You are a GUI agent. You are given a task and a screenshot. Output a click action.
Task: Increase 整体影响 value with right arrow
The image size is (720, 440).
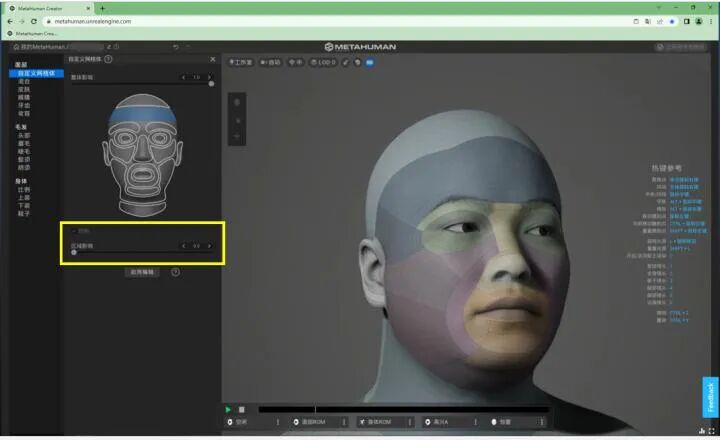[209, 77]
